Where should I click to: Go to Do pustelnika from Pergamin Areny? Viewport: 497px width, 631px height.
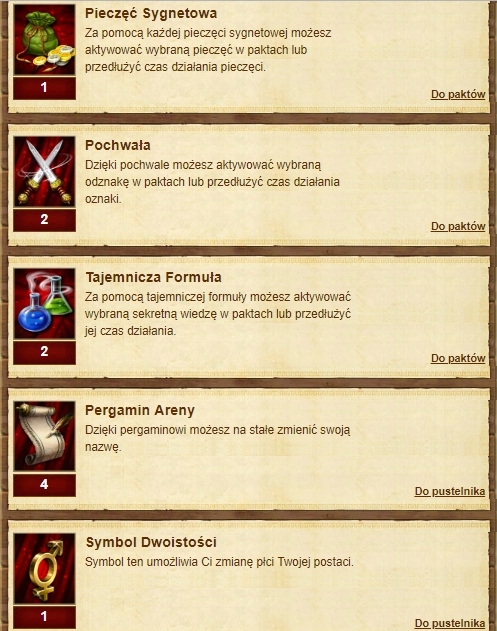[x=450, y=491]
